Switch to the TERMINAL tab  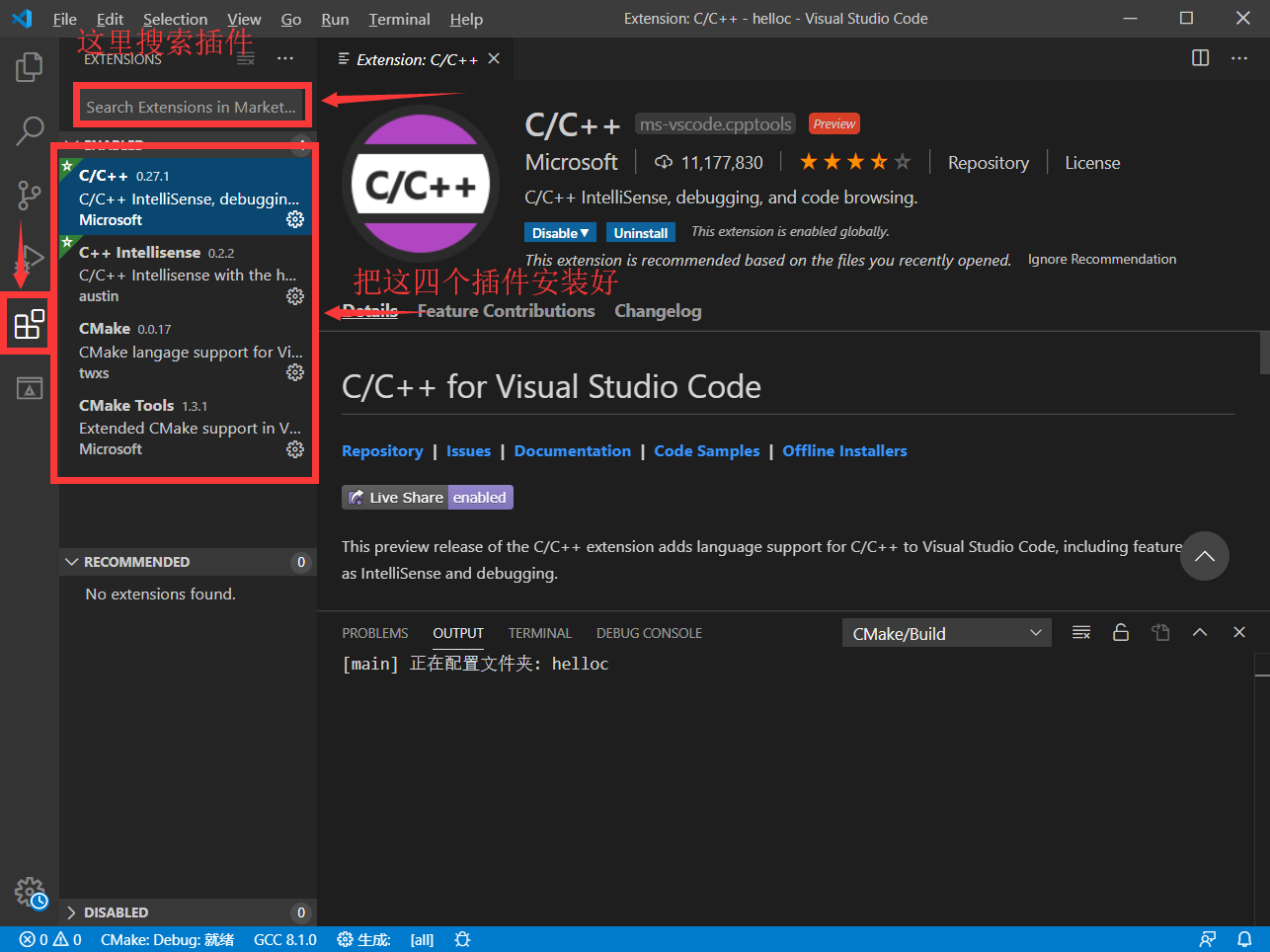(539, 632)
